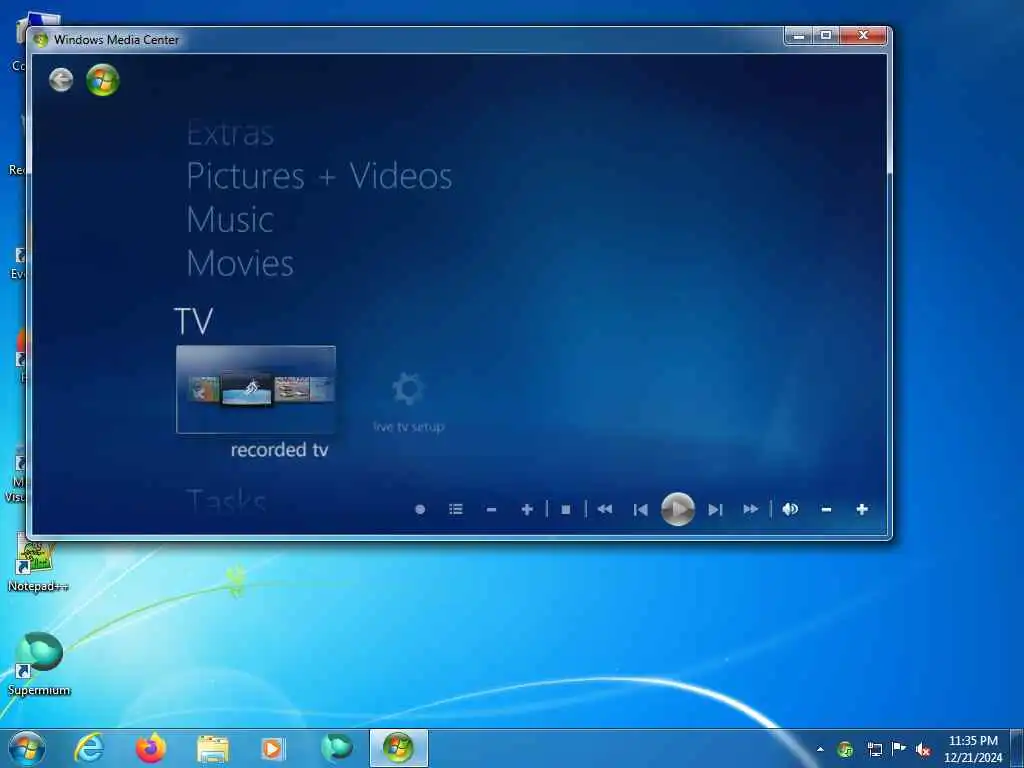1024x768 pixels.
Task: Open the Windows Start menu
Action: pos(27,748)
